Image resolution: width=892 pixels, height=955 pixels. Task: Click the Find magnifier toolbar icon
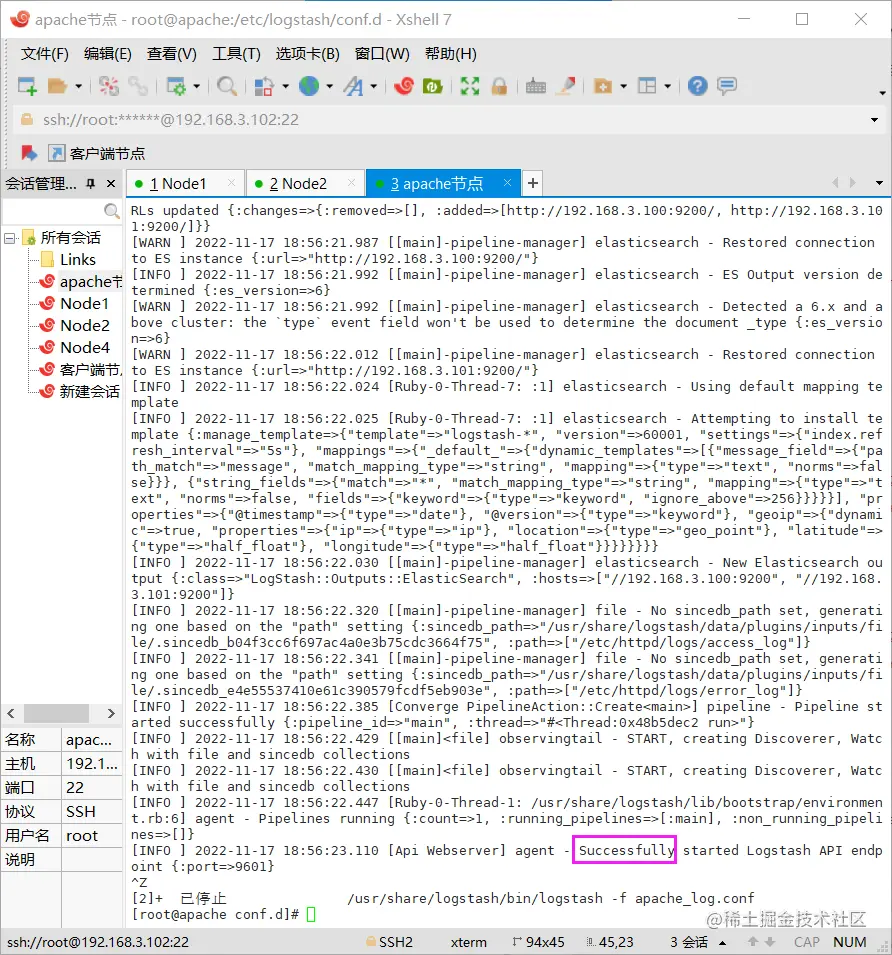[227, 86]
